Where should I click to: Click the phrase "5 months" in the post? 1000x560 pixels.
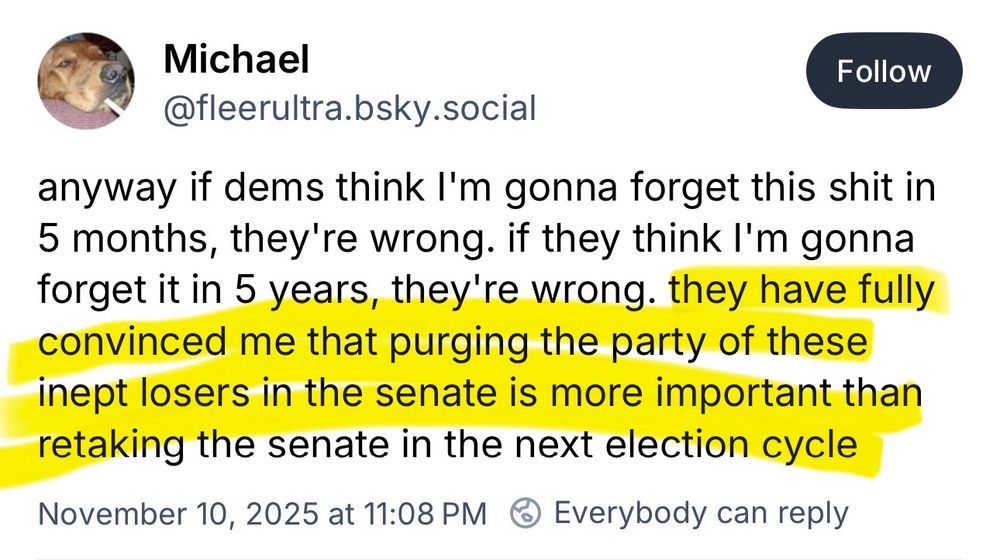click(x=122, y=241)
